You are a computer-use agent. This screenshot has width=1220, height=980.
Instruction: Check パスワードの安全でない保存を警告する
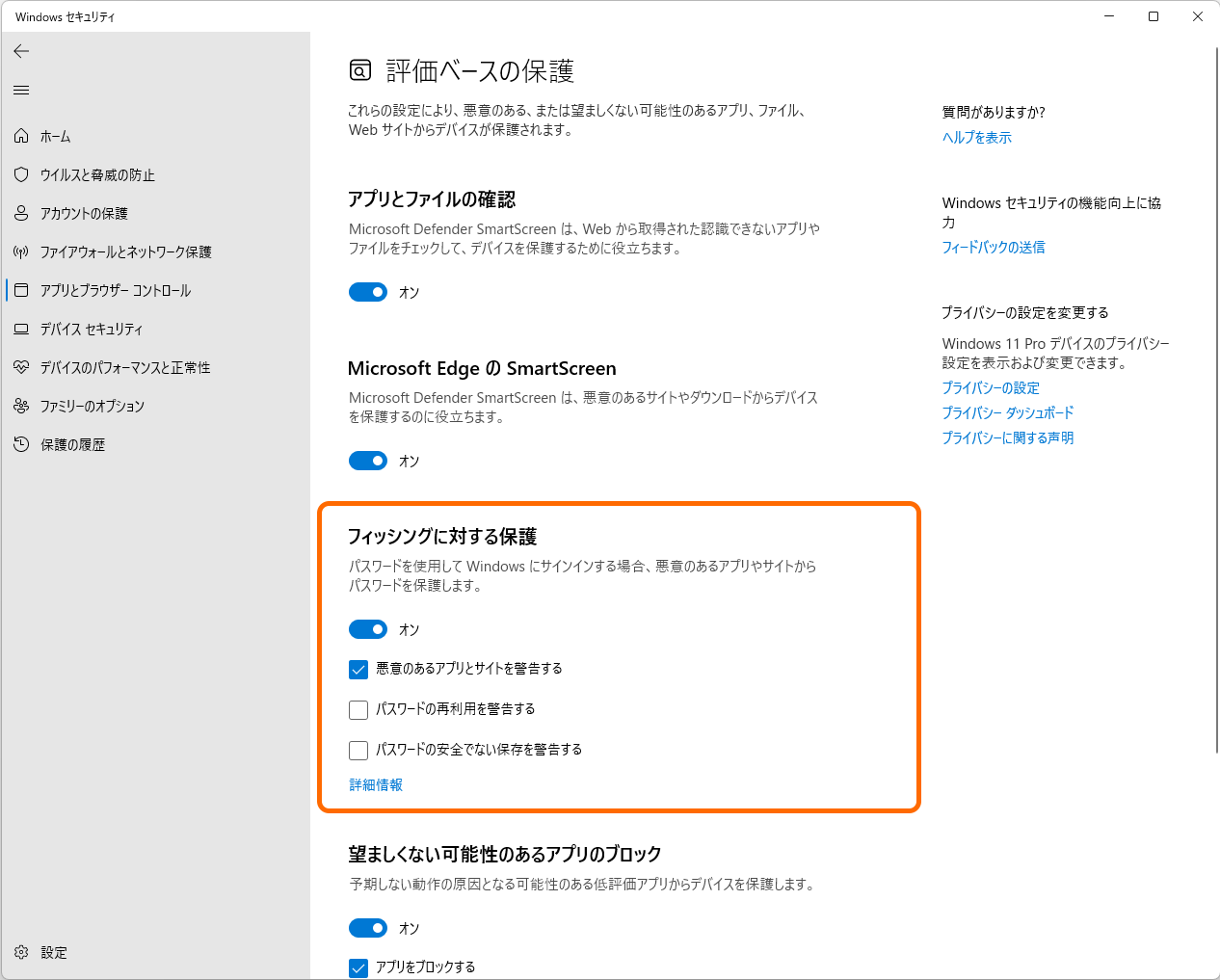pyautogui.click(x=358, y=751)
